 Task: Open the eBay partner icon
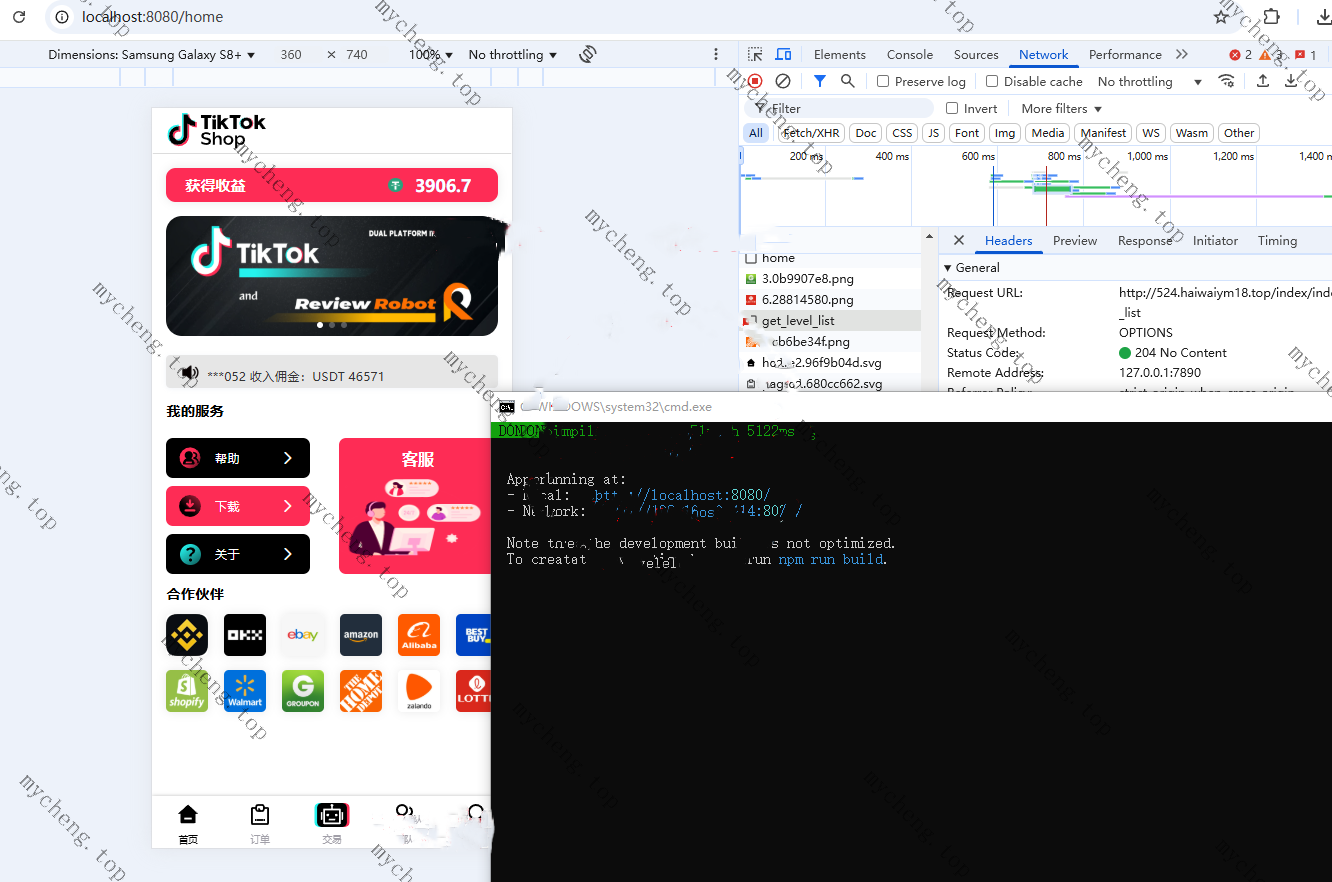(x=303, y=635)
